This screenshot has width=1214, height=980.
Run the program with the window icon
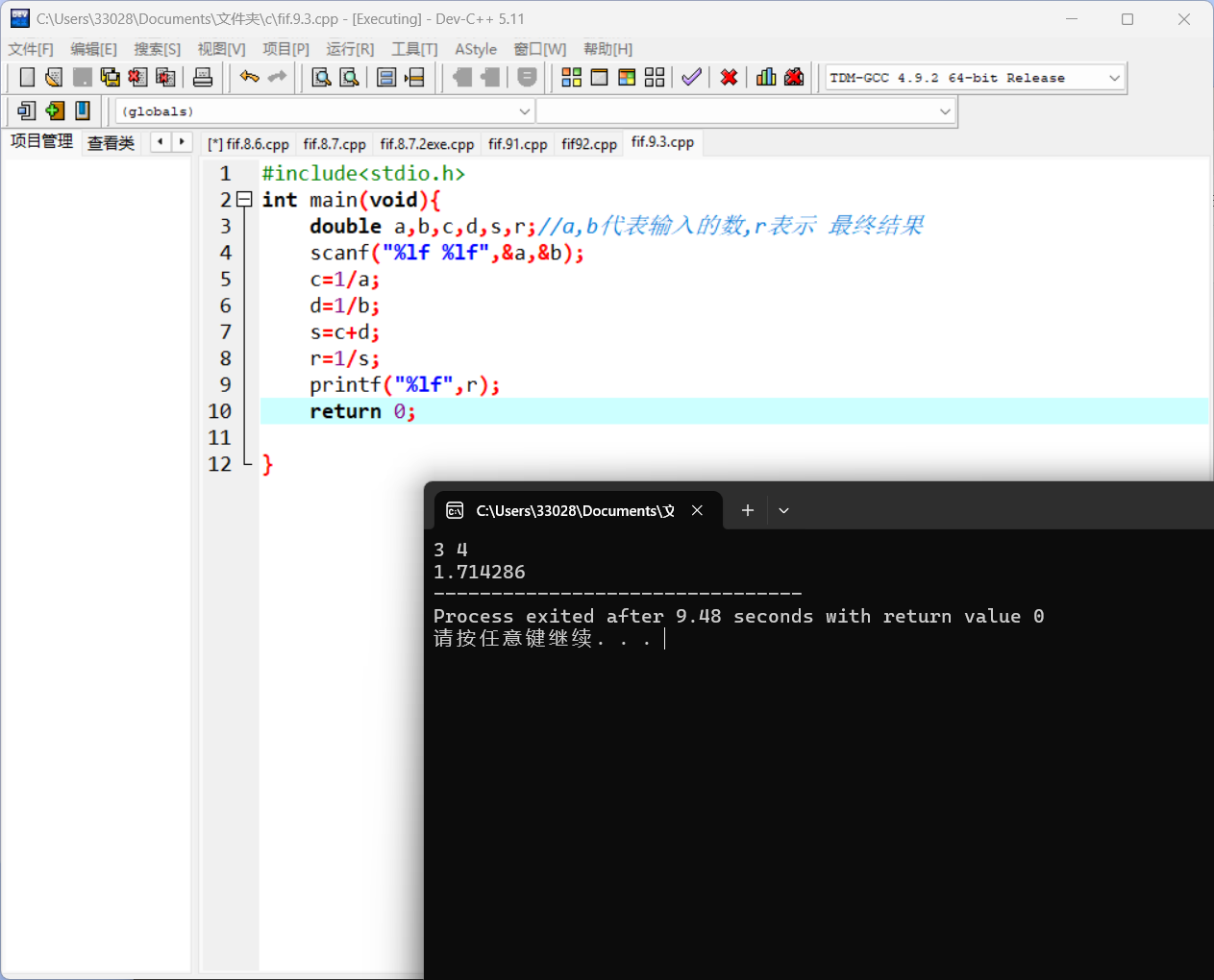click(599, 78)
